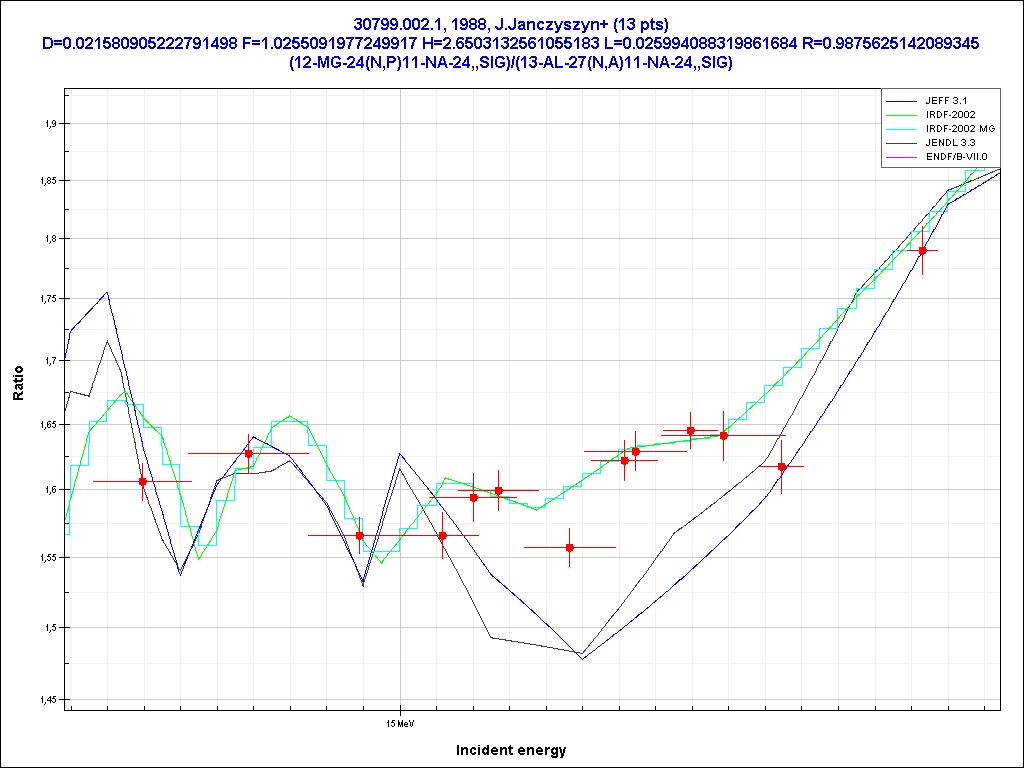
Task: Click the leftmost red data point
Action: 143,481
